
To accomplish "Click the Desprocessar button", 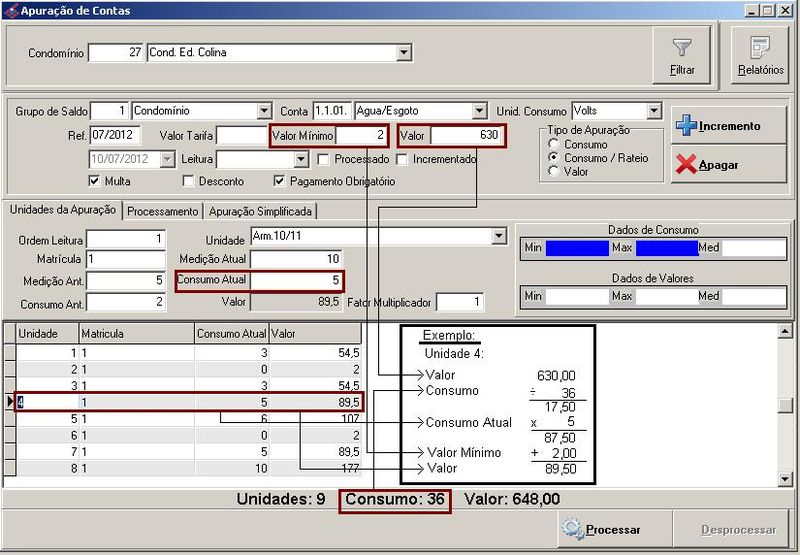I will point(738,529).
